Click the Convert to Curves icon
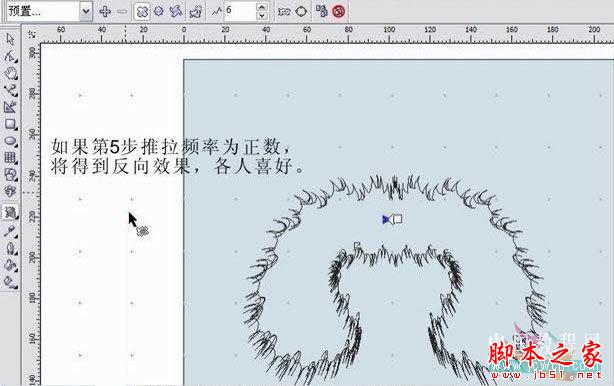The width and height of the screenshot is (614, 386). tap(301, 11)
